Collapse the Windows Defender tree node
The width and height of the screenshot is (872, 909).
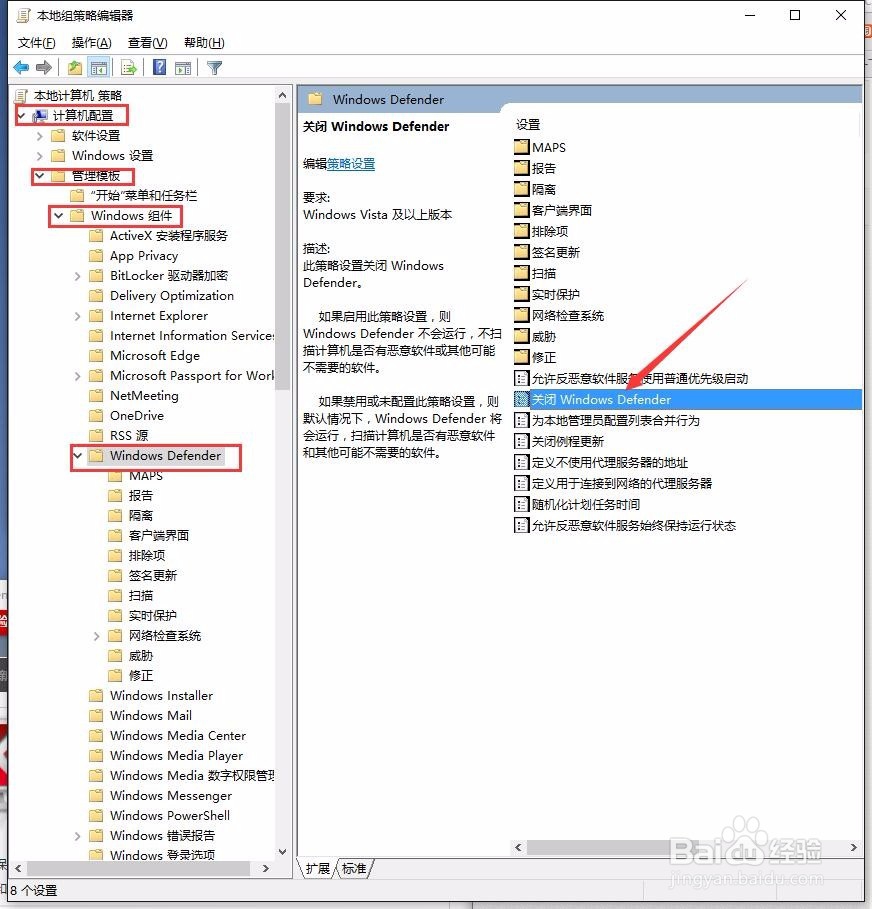point(78,456)
